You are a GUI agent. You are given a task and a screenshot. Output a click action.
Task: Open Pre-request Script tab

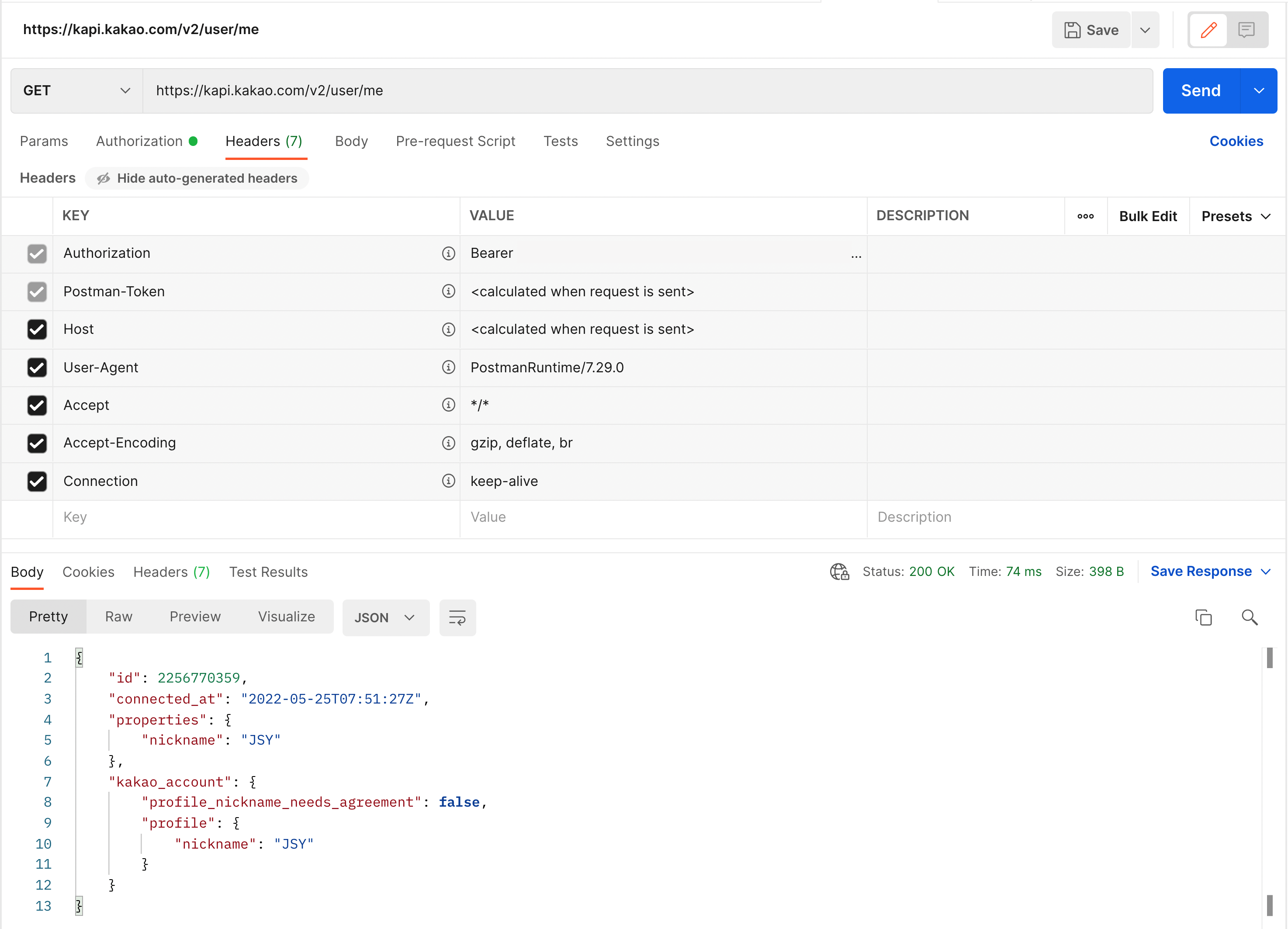point(455,142)
